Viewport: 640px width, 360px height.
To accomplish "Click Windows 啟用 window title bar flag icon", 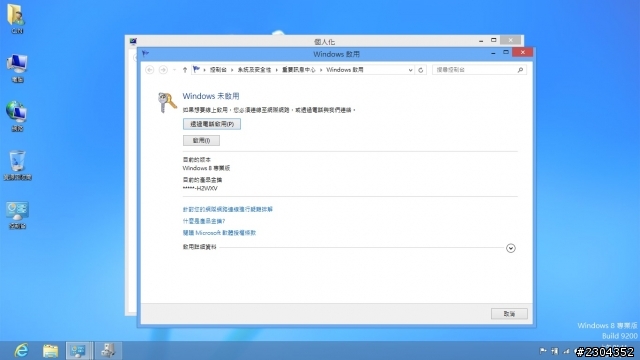I will 146,53.
